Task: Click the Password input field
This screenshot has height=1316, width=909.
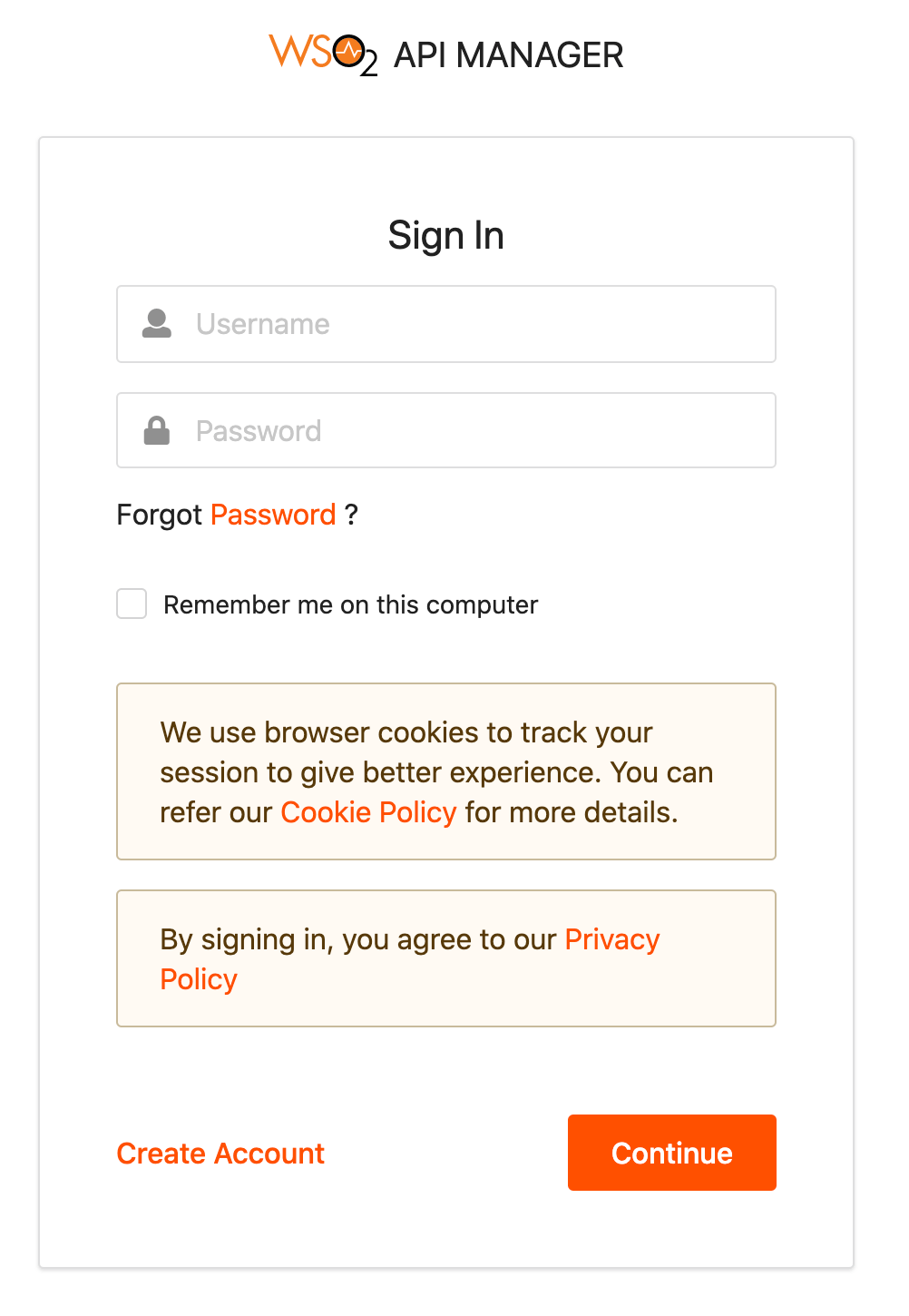Action: click(446, 430)
